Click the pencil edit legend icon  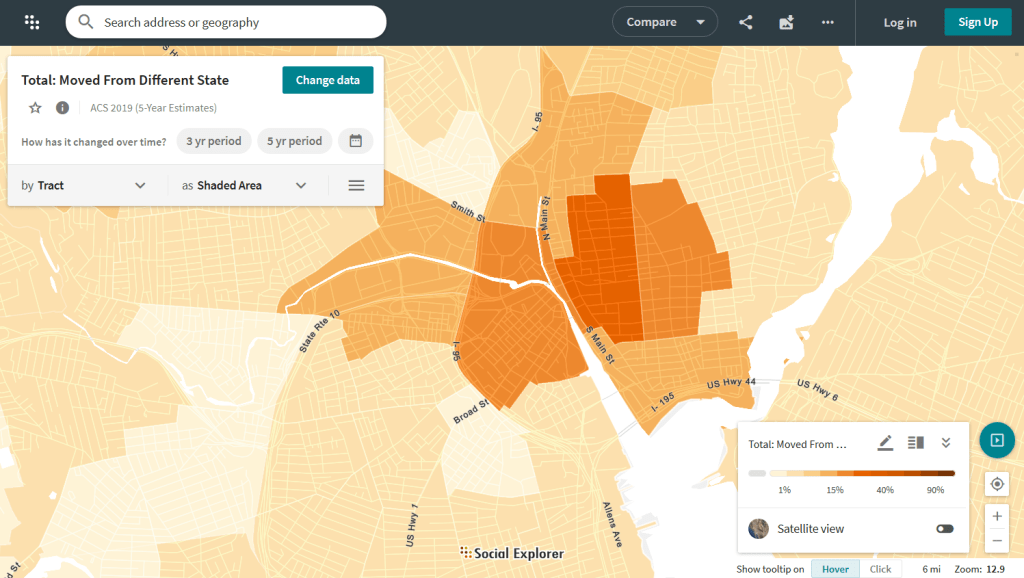click(x=885, y=443)
